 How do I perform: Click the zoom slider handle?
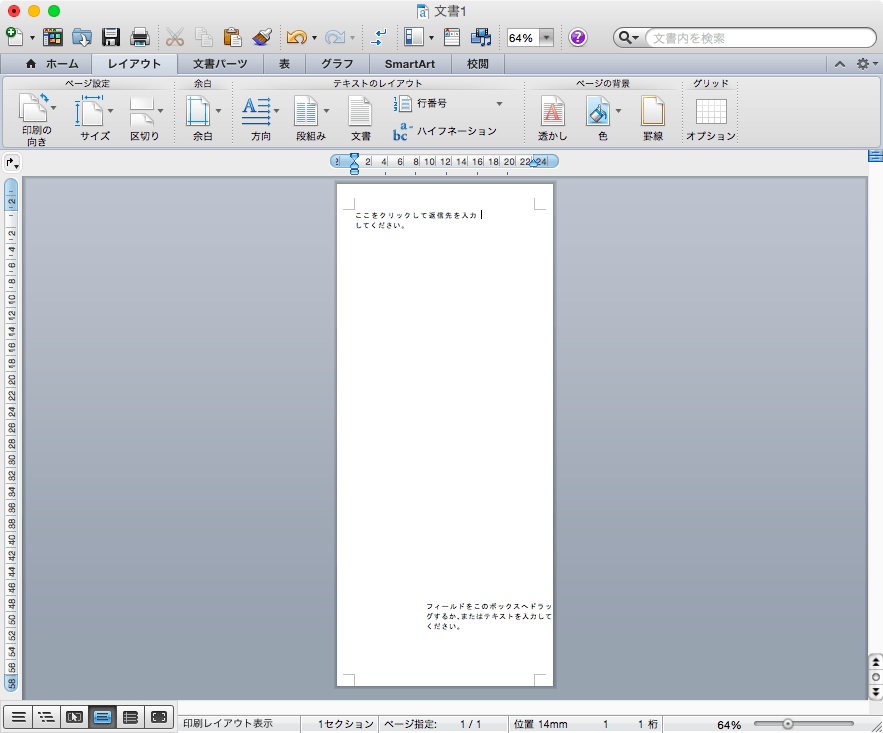tap(788, 724)
